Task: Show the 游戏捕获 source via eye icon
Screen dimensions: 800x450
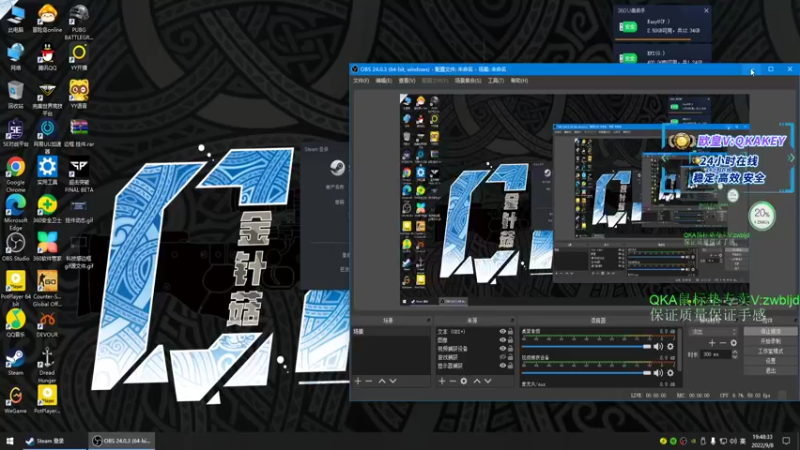Action: coord(503,357)
